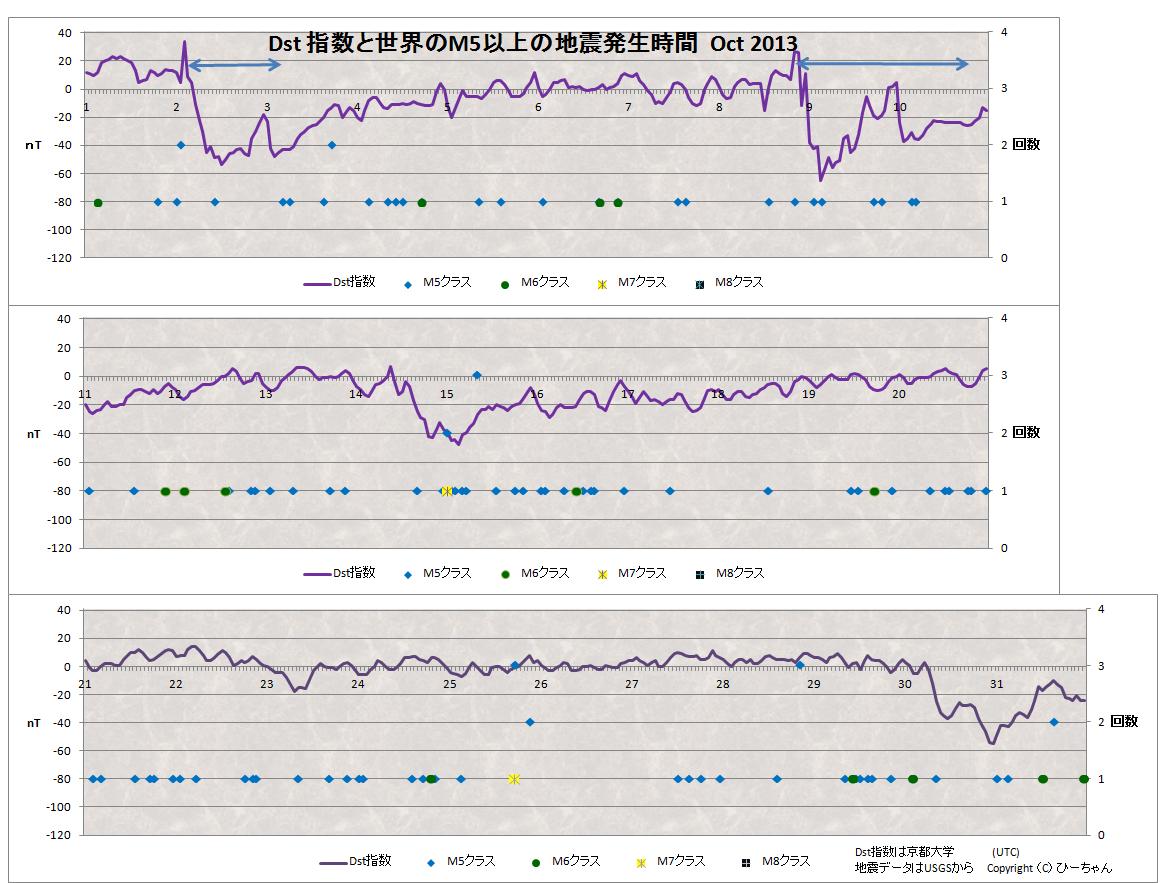Screen dimensions: 1163x883
Task: Click the M5 diamond icon in top chart legend
Action: click(408, 284)
